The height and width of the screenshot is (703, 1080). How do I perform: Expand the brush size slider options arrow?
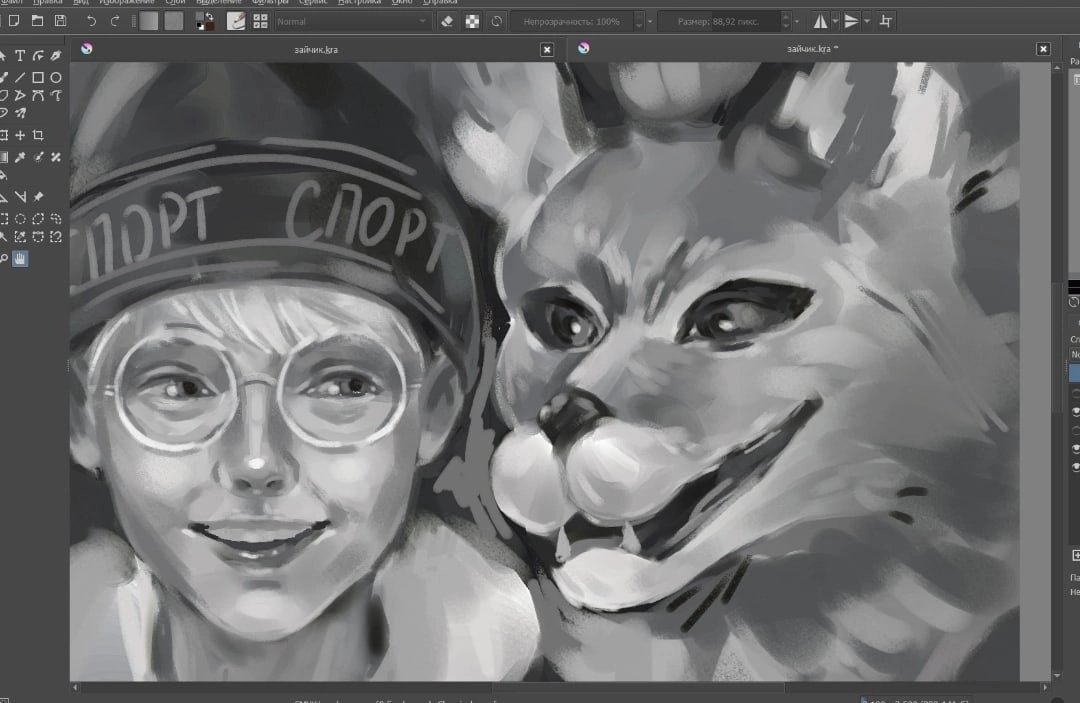(x=797, y=21)
